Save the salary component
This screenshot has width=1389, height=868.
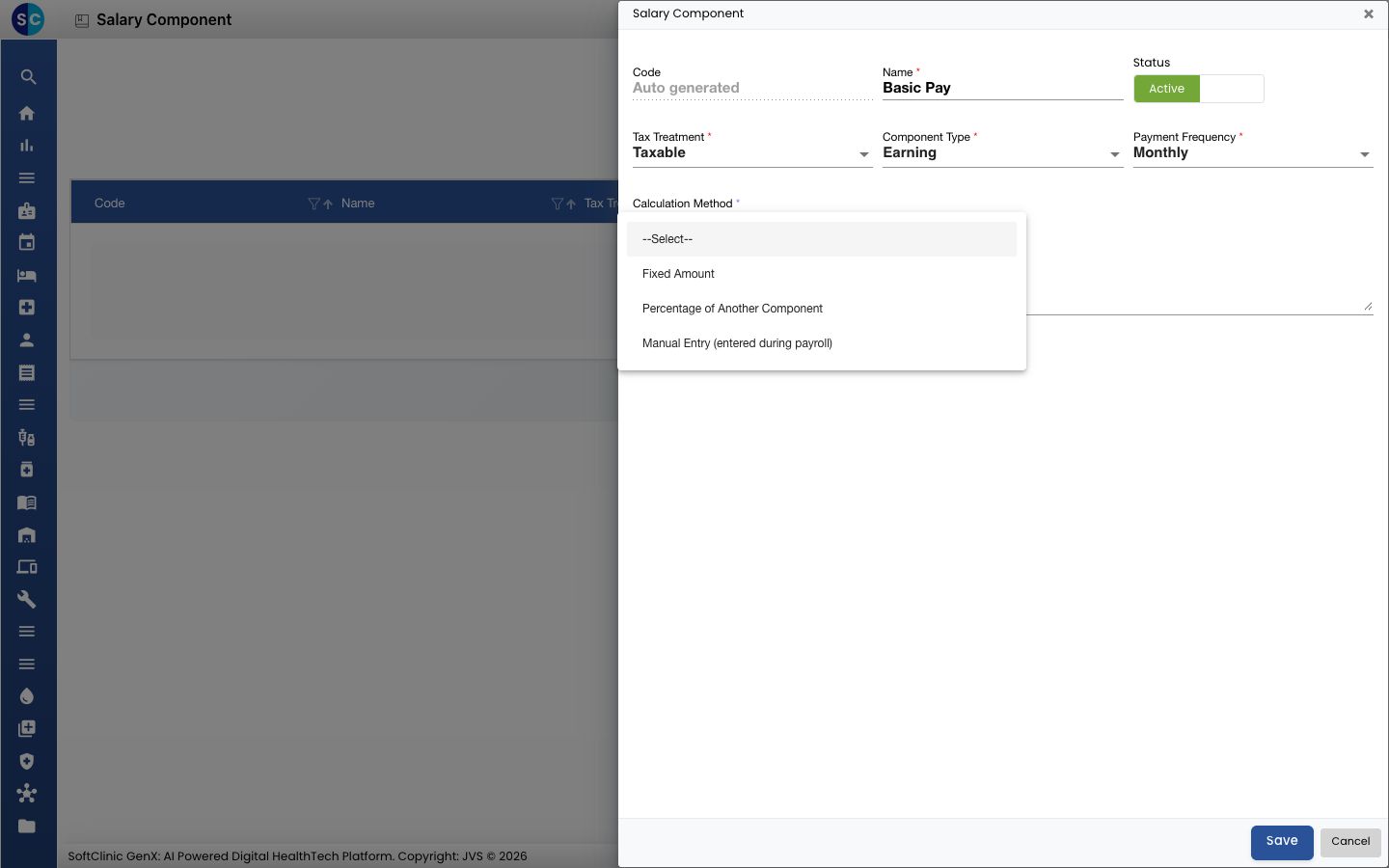(x=1282, y=842)
